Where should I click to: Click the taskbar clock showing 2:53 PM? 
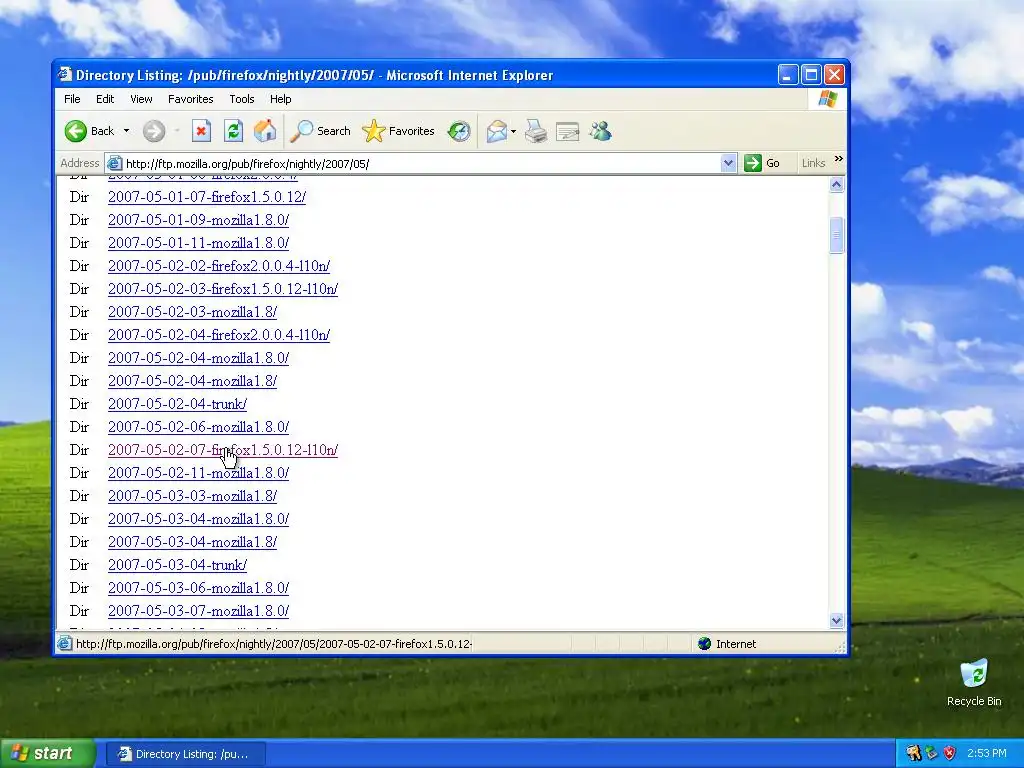986,754
